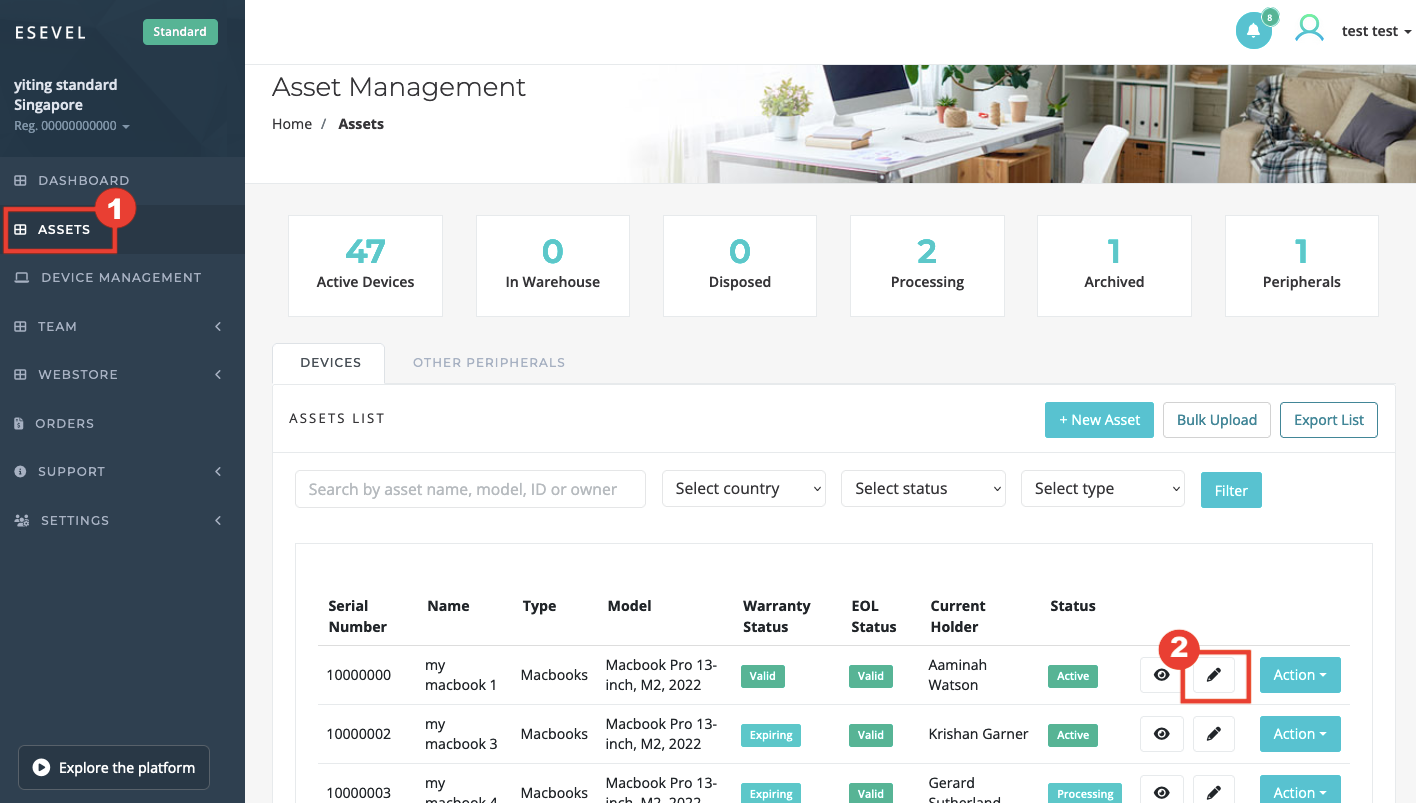The height and width of the screenshot is (803, 1416).
Task: View asset 10000003 with eye icon
Action: (x=1162, y=791)
